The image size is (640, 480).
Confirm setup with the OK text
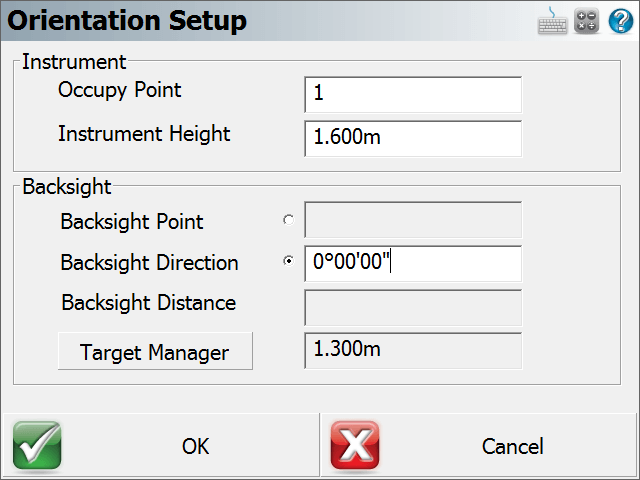(x=196, y=446)
